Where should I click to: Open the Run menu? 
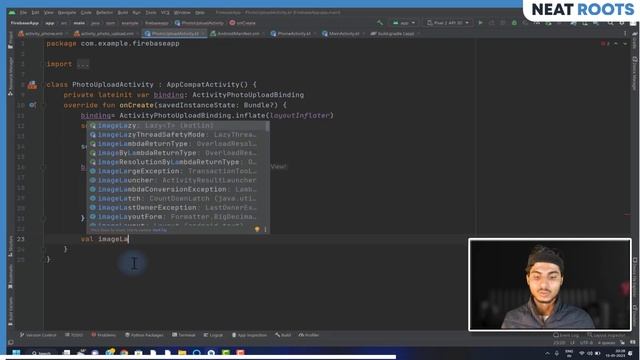click(137, 13)
